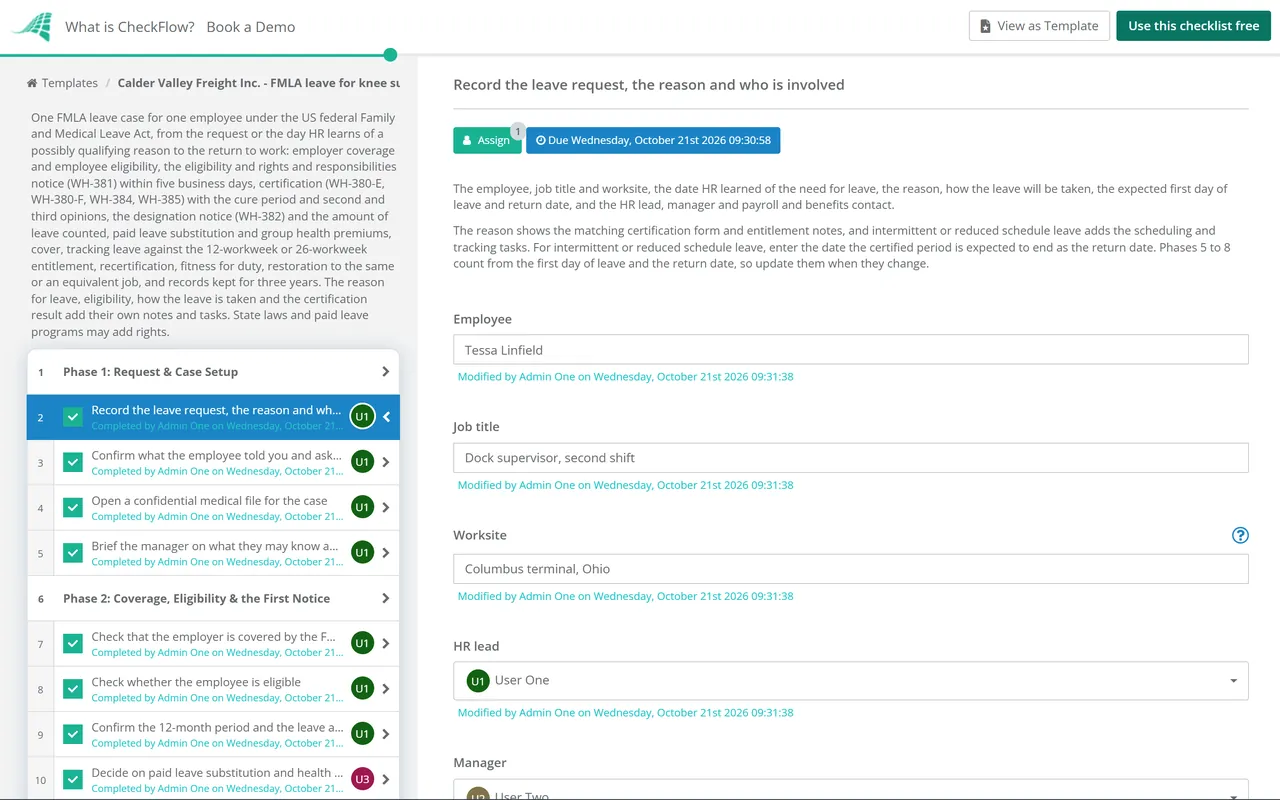This screenshot has height=800, width=1280.
Task: Click U1 avatar on Check employee is eligible
Action: (x=362, y=688)
